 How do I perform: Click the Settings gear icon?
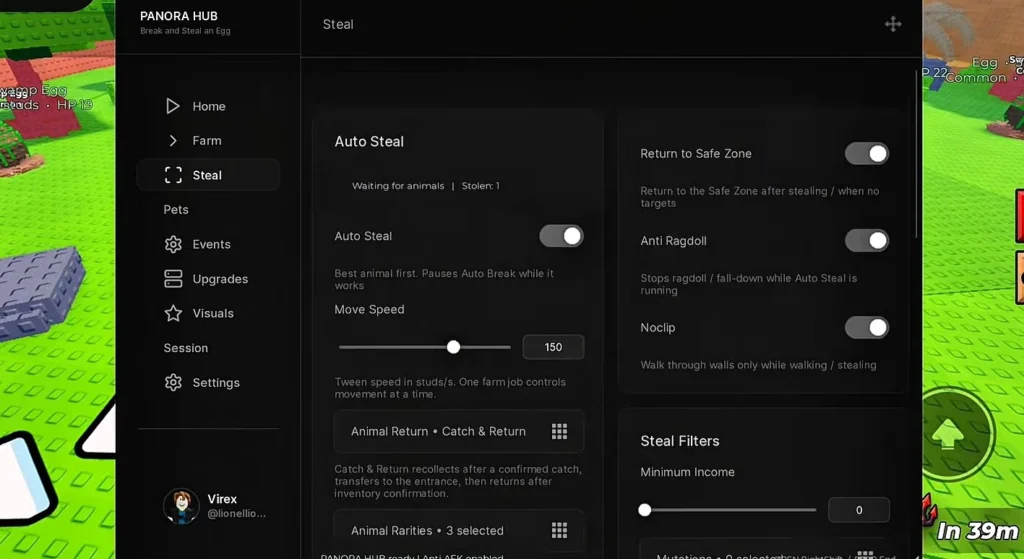(x=173, y=383)
